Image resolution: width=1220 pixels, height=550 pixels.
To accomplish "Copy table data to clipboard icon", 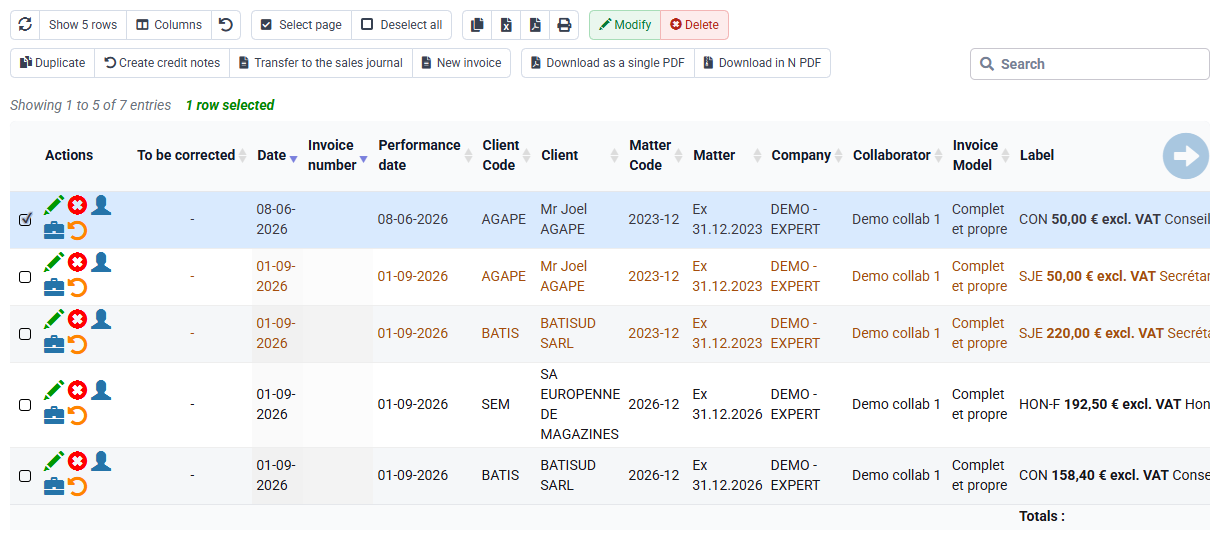I will [477, 25].
